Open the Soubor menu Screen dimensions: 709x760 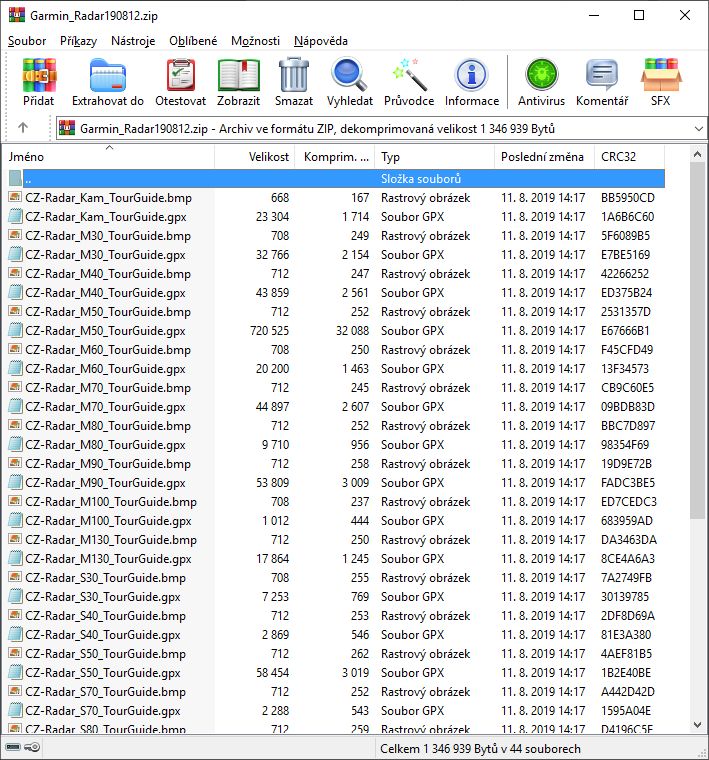[x=27, y=41]
